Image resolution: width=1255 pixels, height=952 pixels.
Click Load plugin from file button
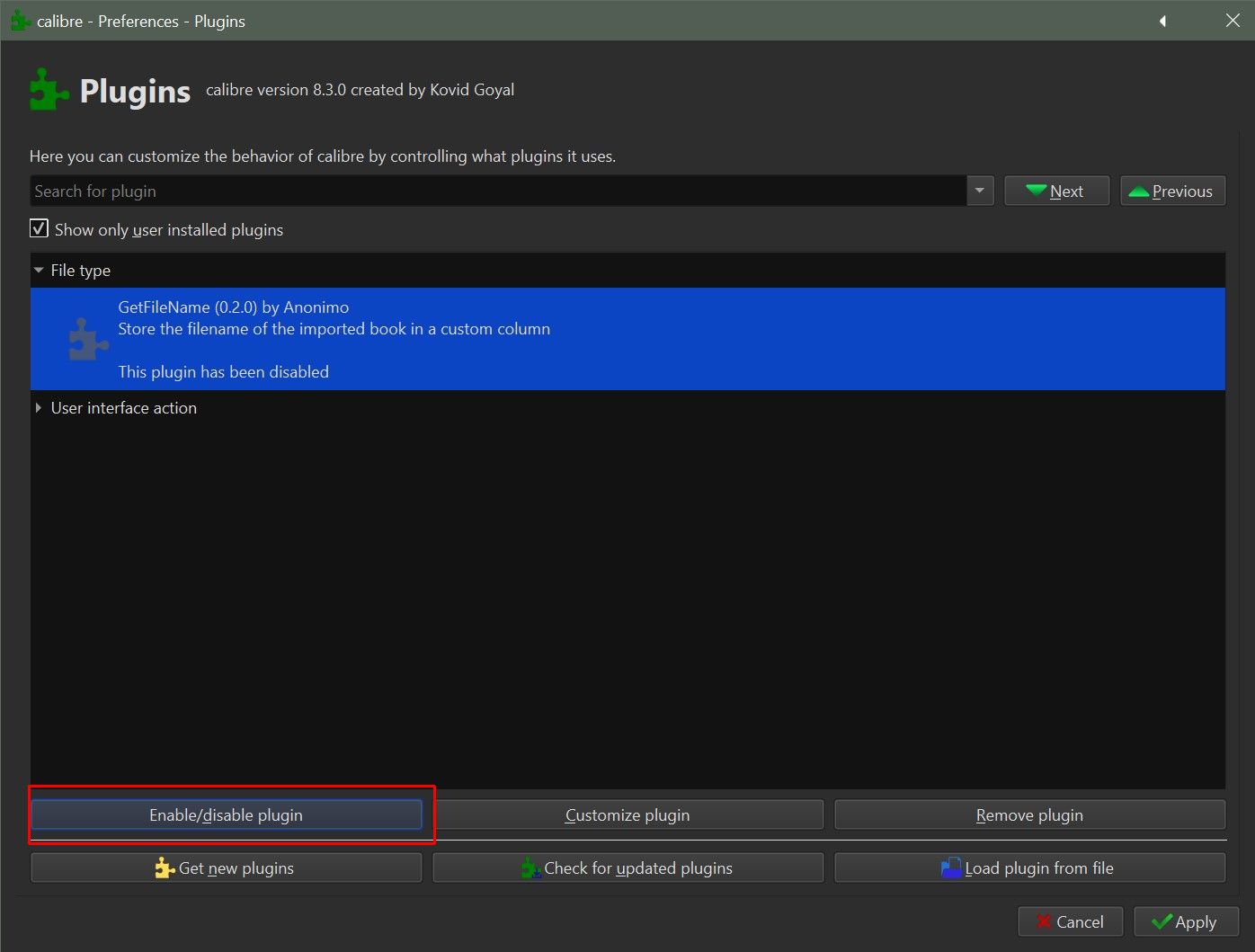coord(1030,867)
